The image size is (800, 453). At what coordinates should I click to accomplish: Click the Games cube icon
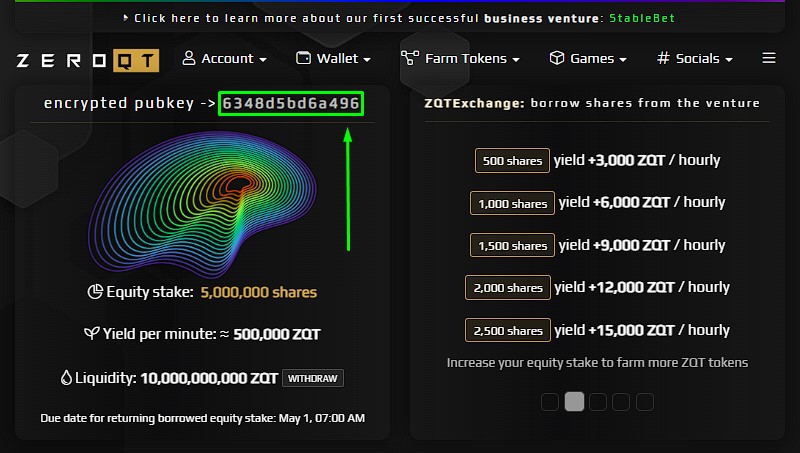pos(557,58)
